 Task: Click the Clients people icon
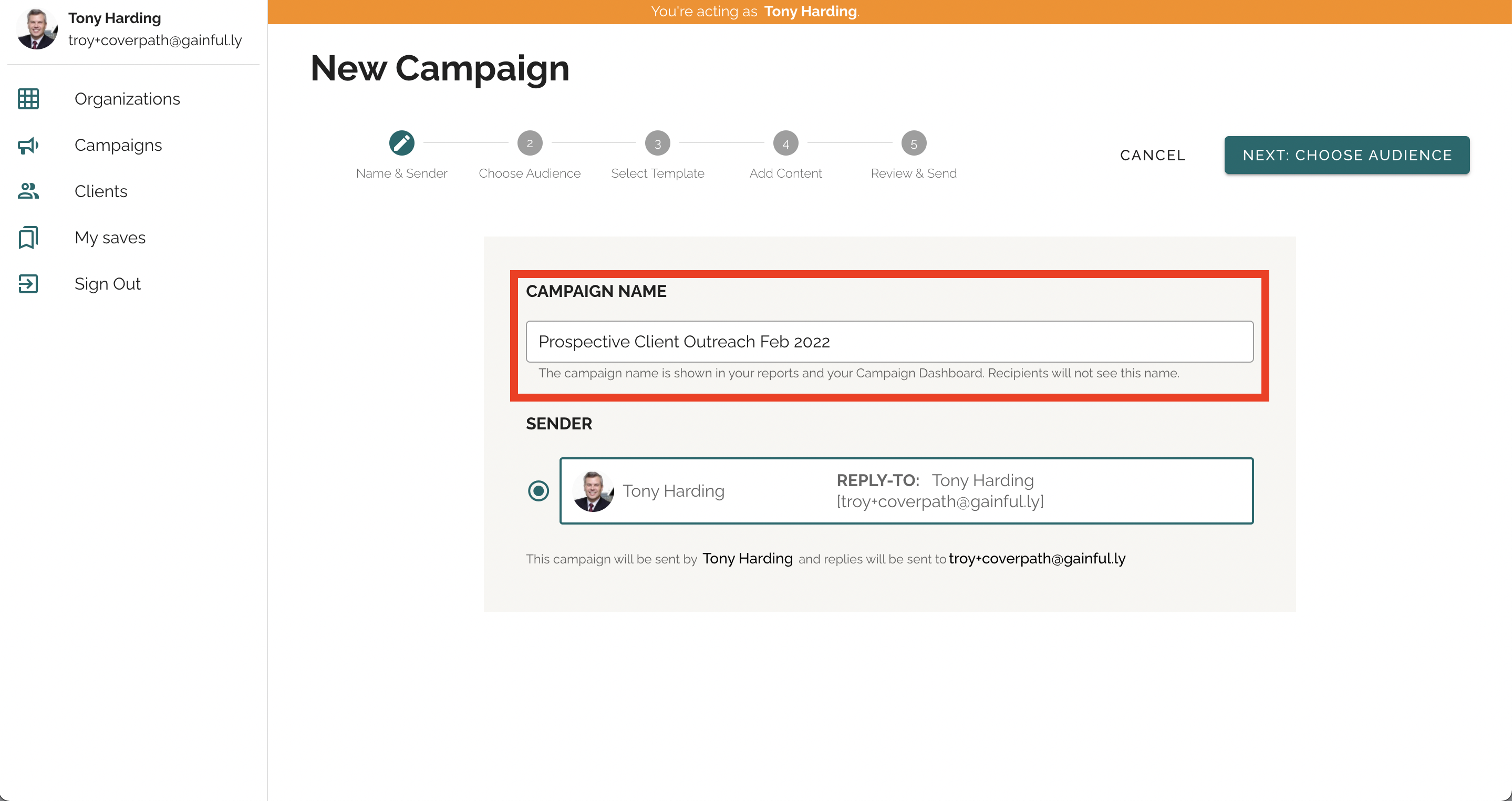pos(28,191)
